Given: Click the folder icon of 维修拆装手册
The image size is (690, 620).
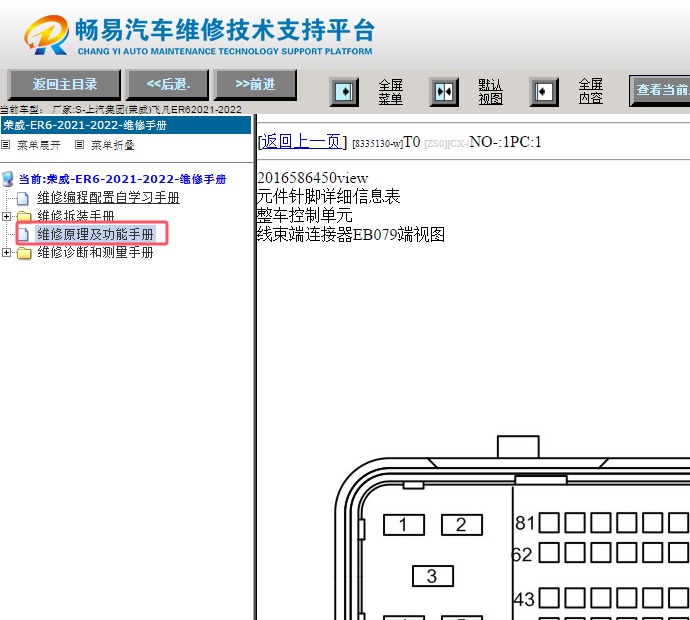Looking at the screenshot, I should tap(24, 216).
